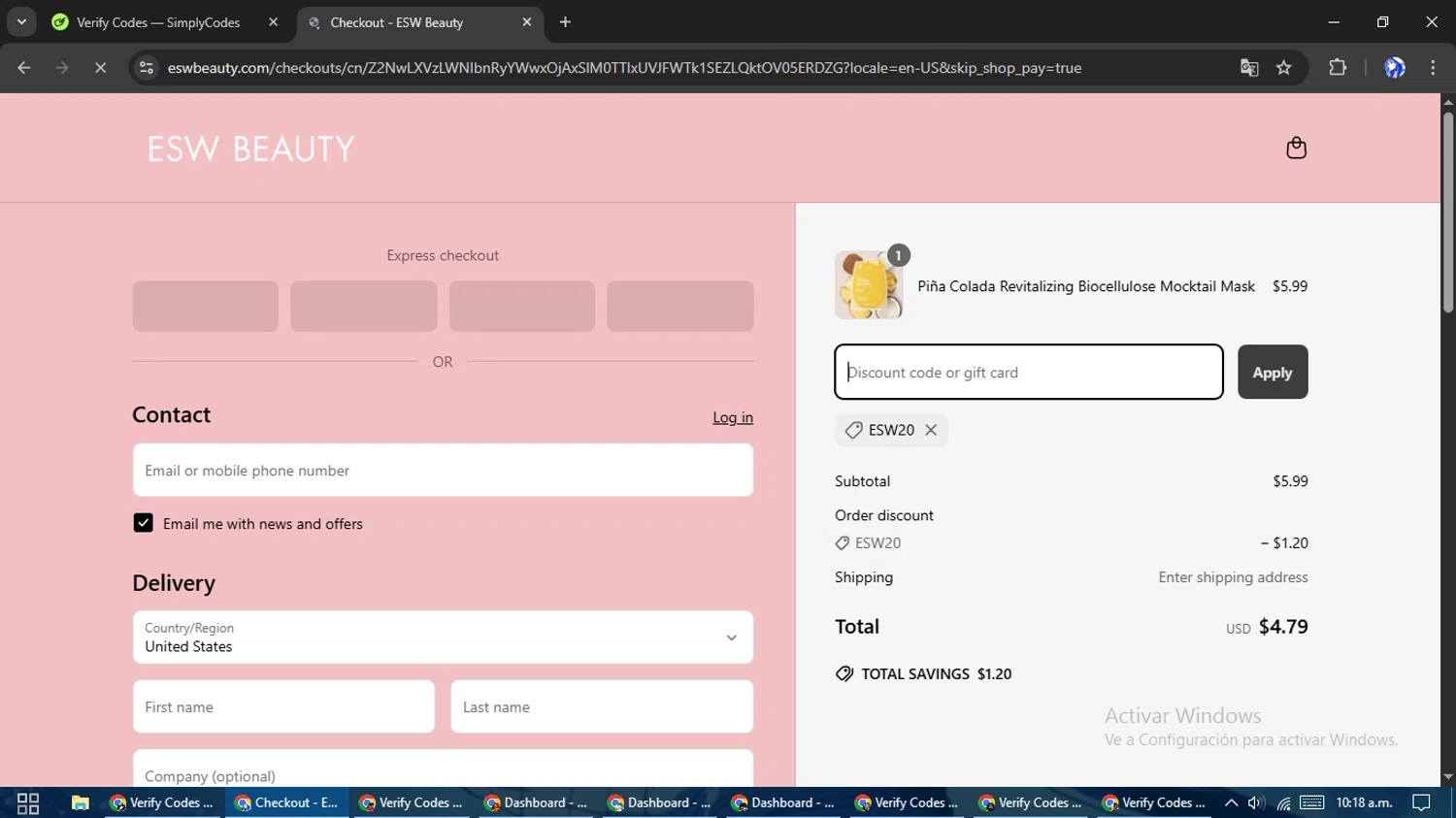Image resolution: width=1456 pixels, height=818 pixels.
Task: Click the Apply discount button
Action: [x=1273, y=372]
